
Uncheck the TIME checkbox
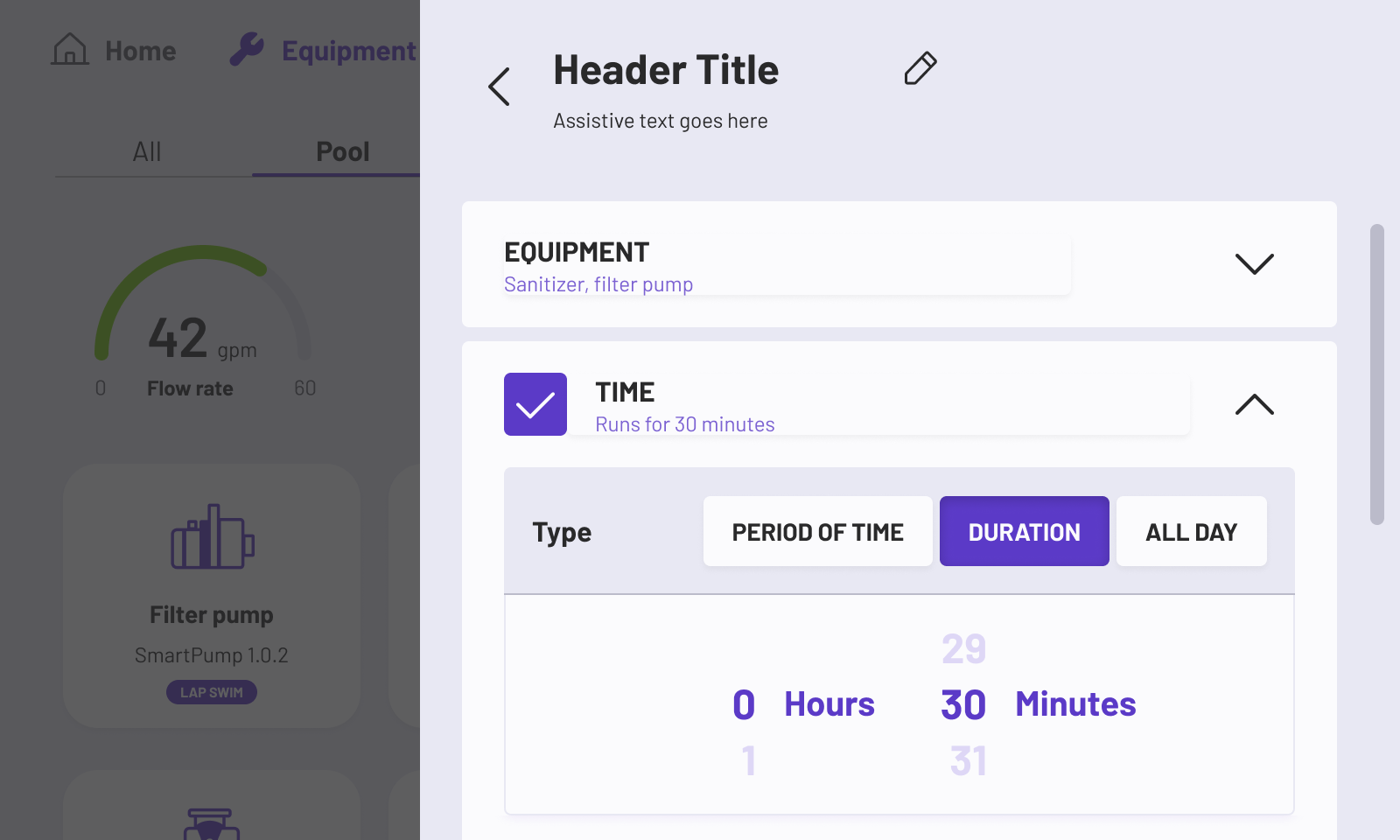tap(535, 404)
